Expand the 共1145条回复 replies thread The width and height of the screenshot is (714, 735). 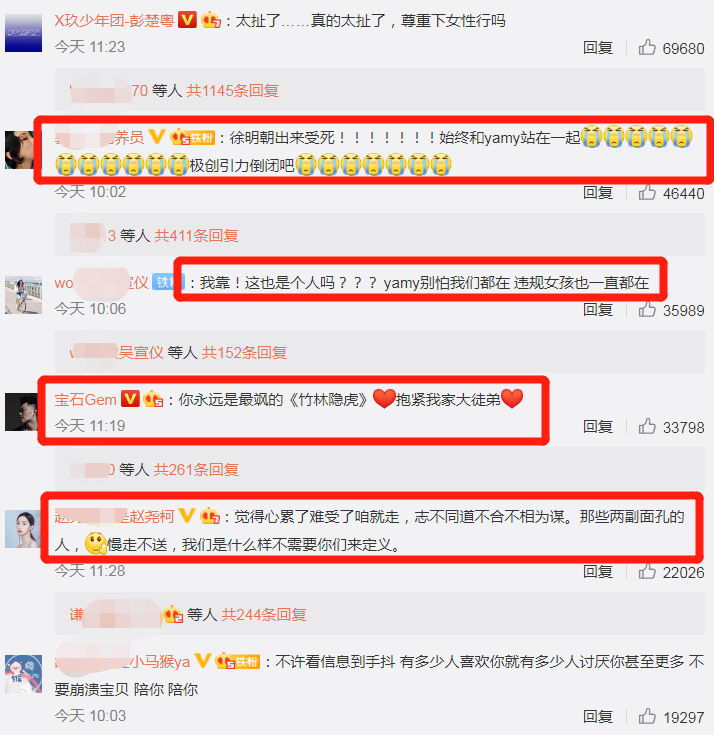coord(233,90)
